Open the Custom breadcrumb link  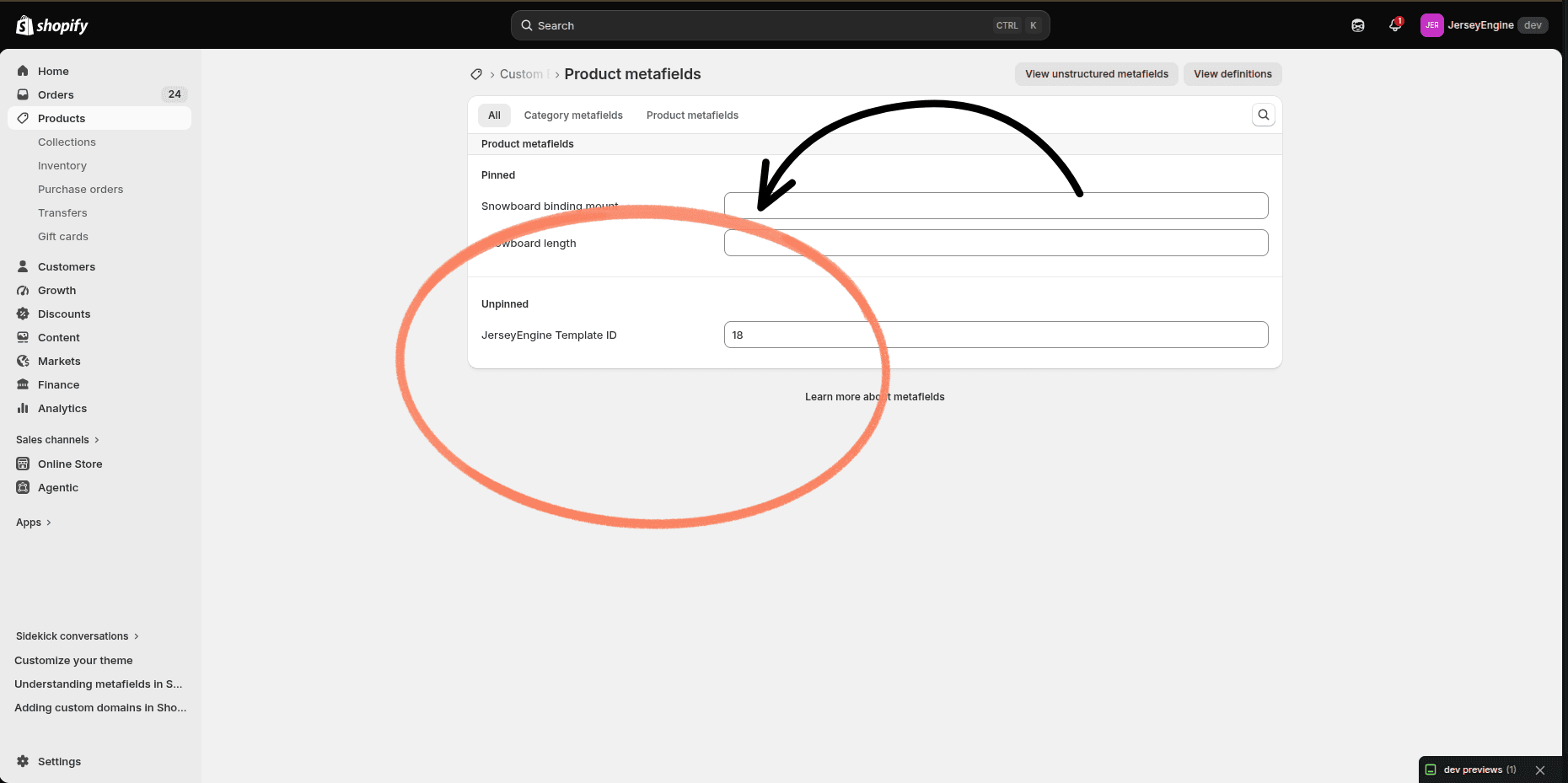523,74
